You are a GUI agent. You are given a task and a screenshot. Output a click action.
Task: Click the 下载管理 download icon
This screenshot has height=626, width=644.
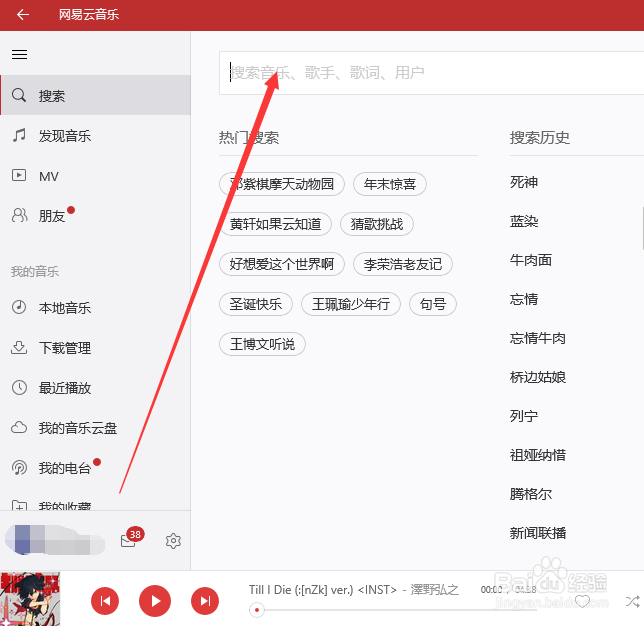[x=19, y=348]
